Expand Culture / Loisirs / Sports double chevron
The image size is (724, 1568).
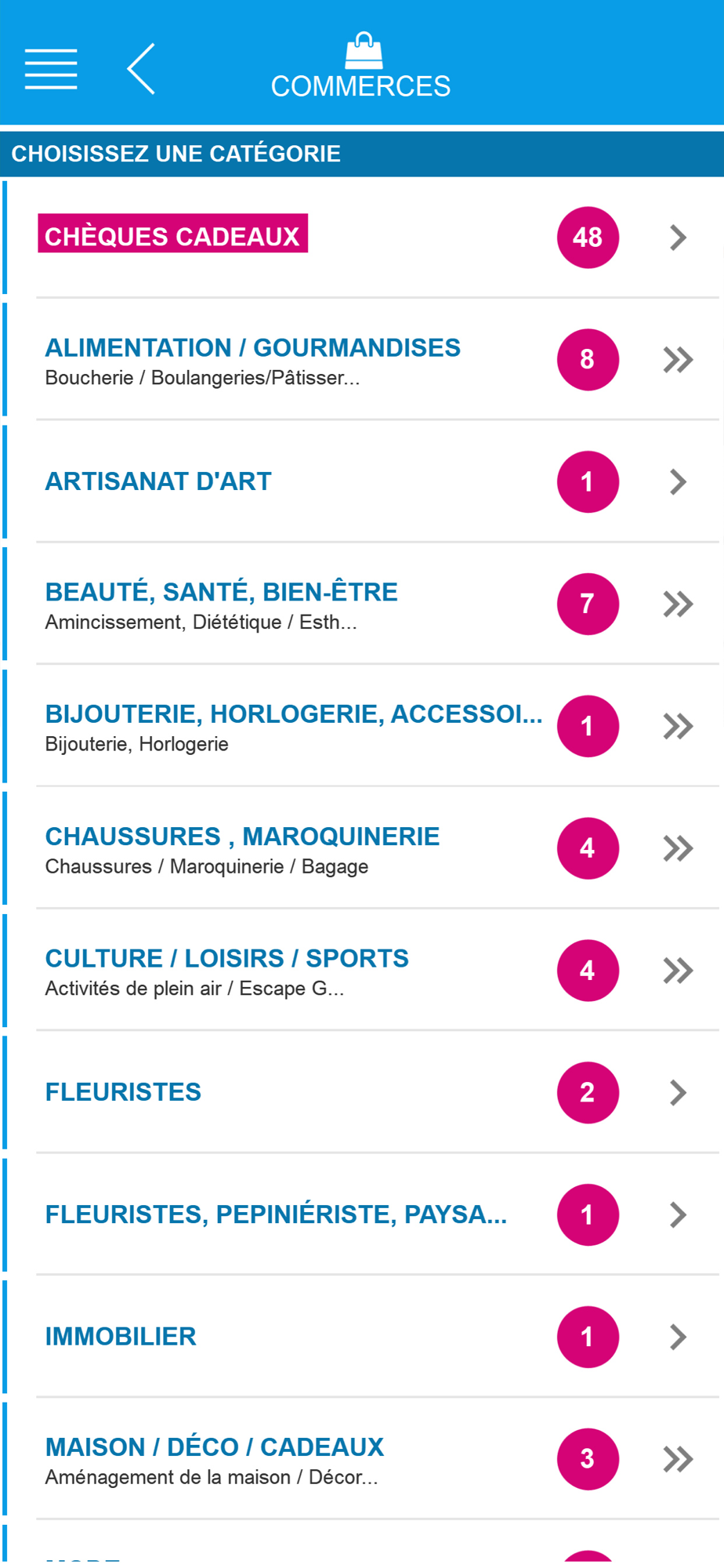pyautogui.click(x=678, y=971)
